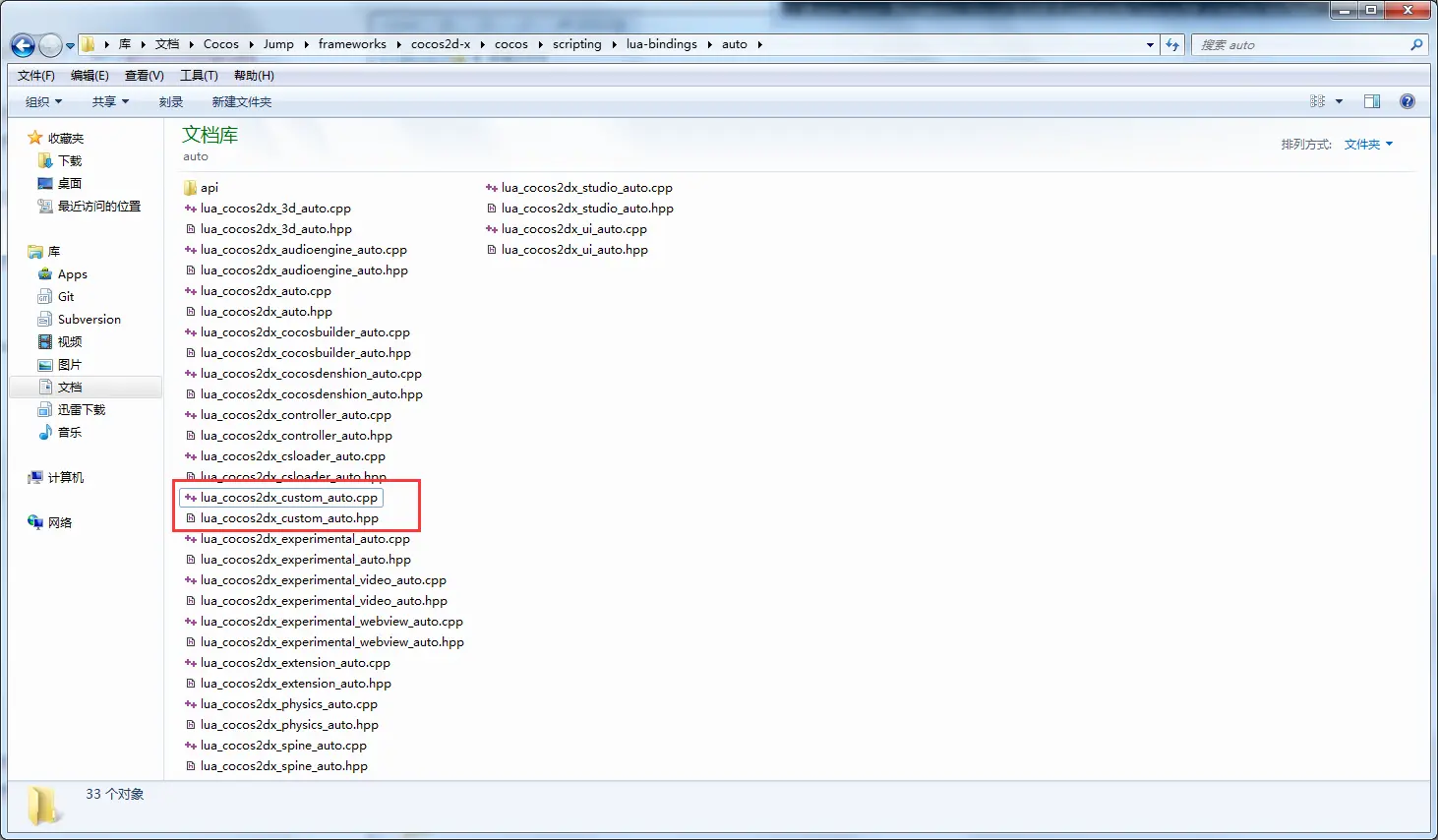Change view using the view icon
The width and height of the screenshot is (1438, 840).
(x=1317, y=101)
